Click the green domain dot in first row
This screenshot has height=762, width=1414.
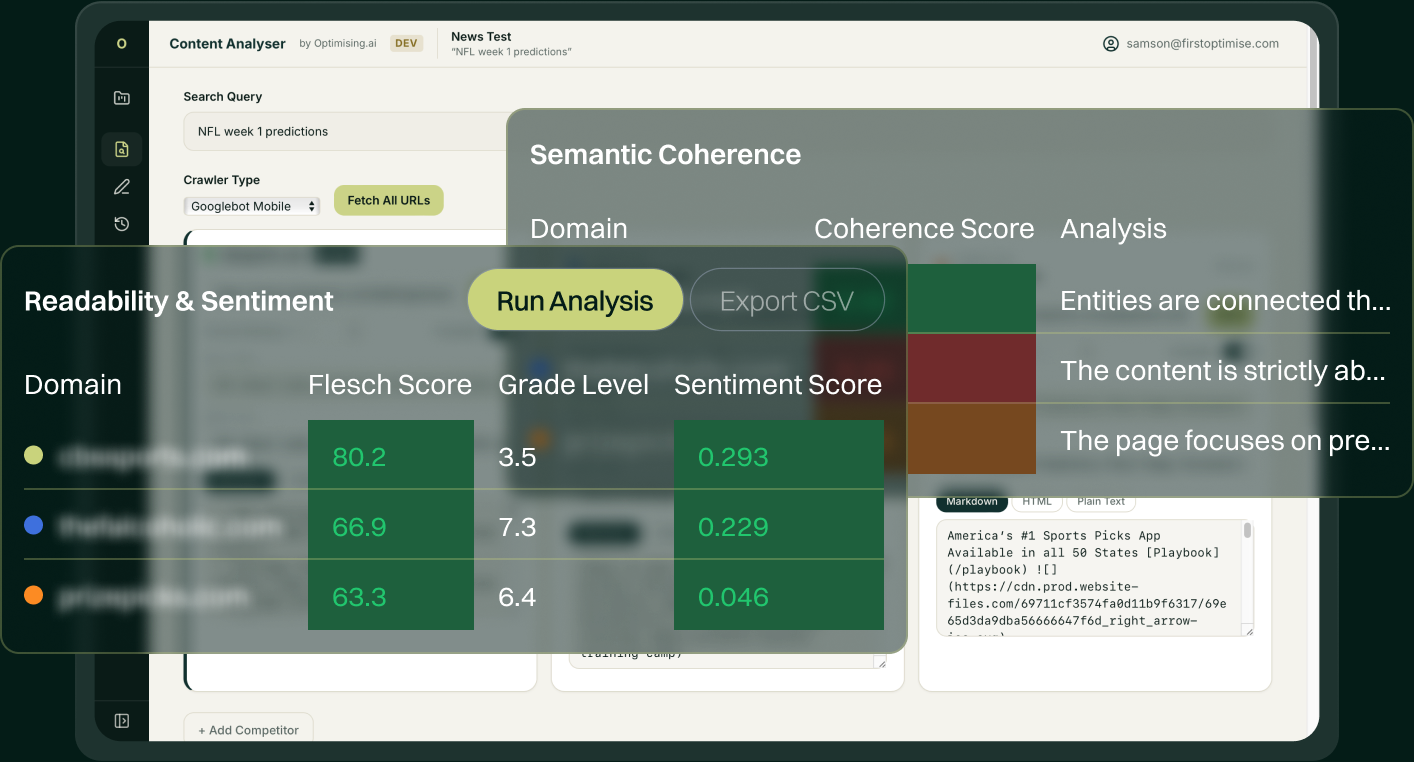pos(34,456)
